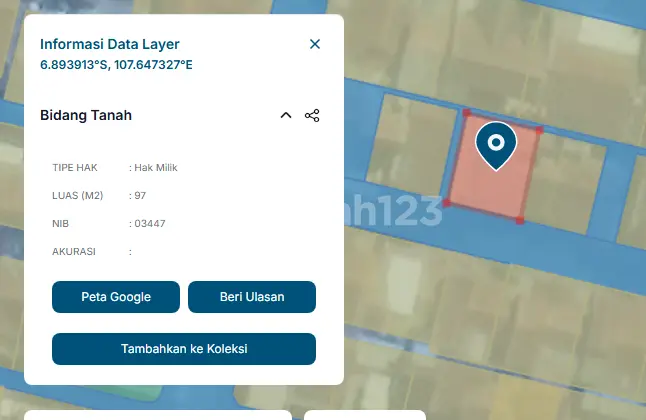Click the coordinates text 6.893913°S, 107.647327°E
The height and width of the screenshot is (420, 646).
tap(116, 65)
